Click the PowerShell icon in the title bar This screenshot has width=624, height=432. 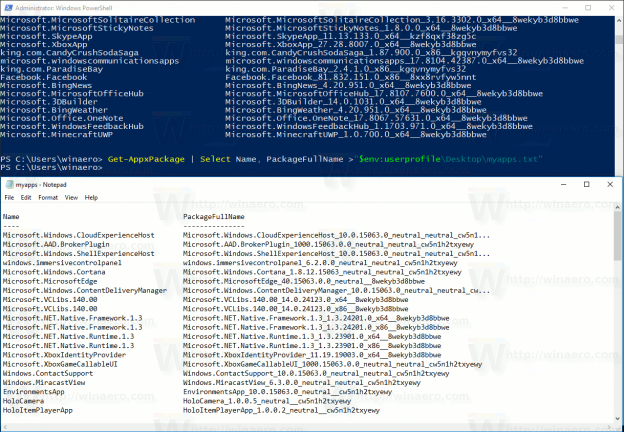7,6
